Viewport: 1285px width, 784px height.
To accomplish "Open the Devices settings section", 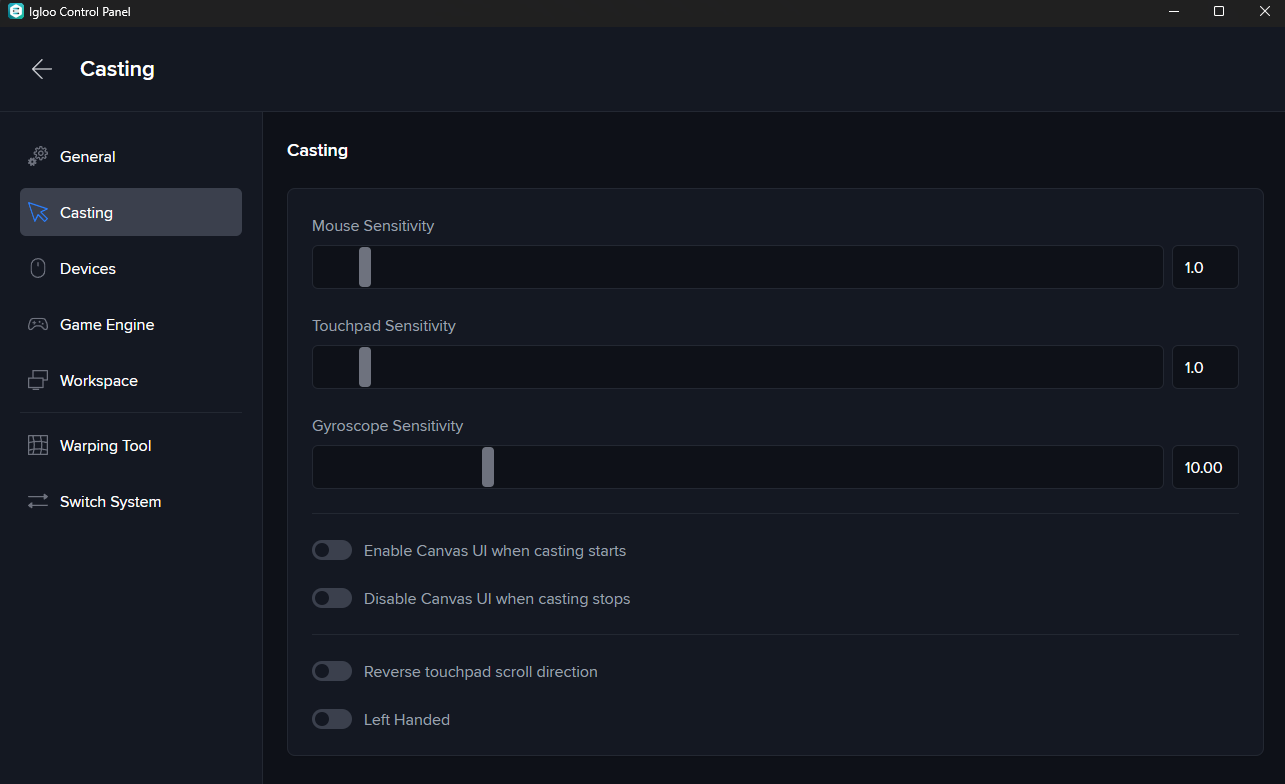I will pyautogui.click(x=88, y=269).
